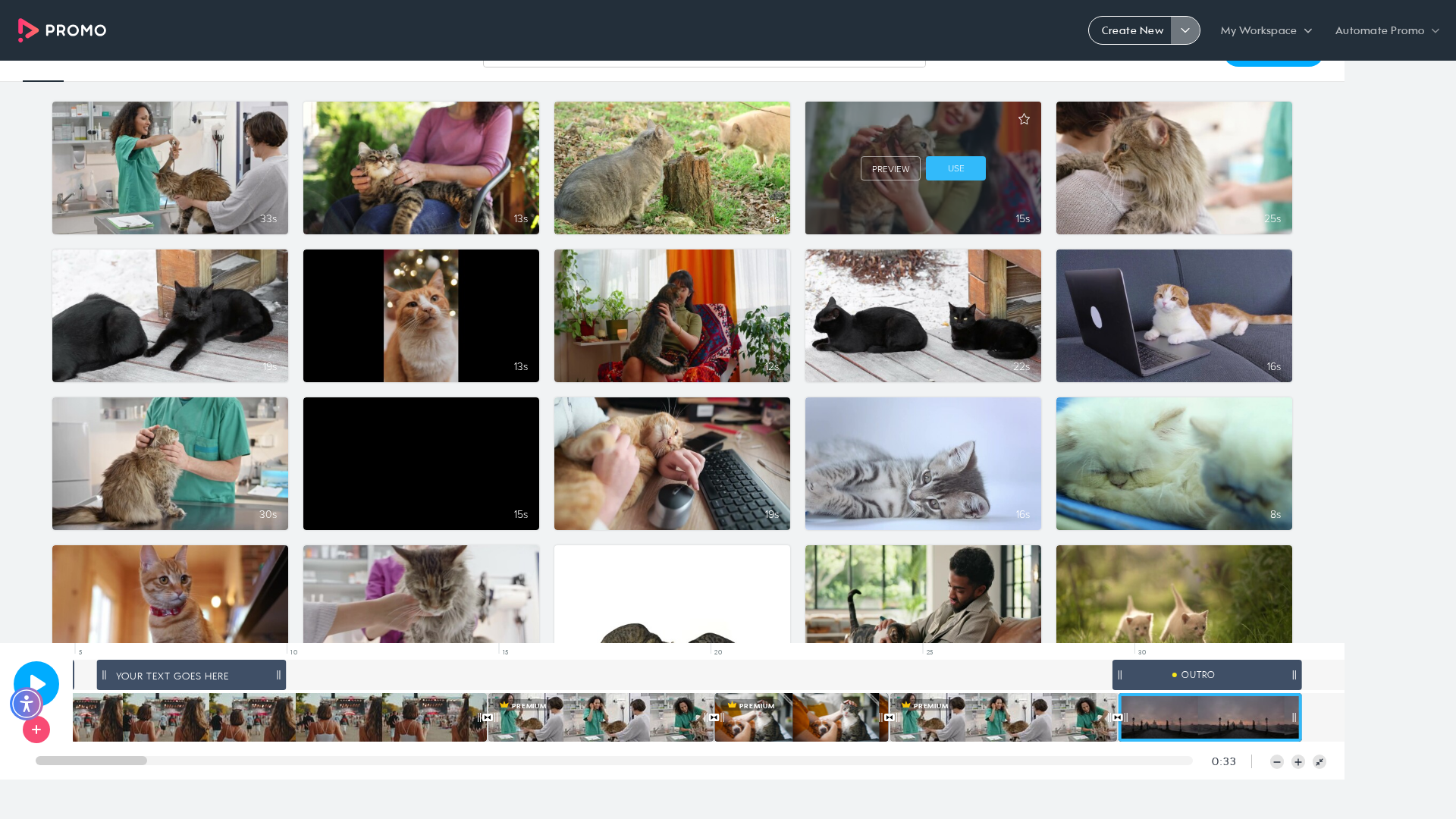Select the 19s black cat in snow thumbnail
Viewport: 1456px width, 819px height.
tap(170, 315)
